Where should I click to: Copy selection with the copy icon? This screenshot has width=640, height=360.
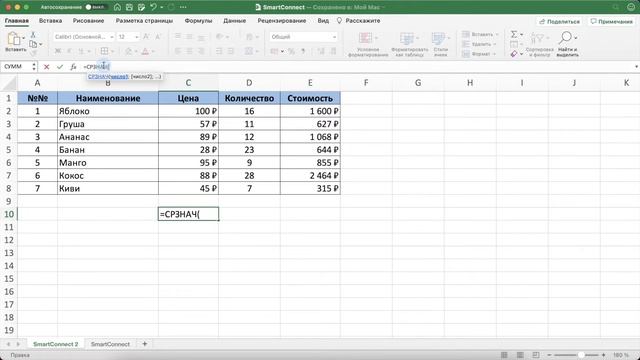pyautogui.click(x=34, y=44)
